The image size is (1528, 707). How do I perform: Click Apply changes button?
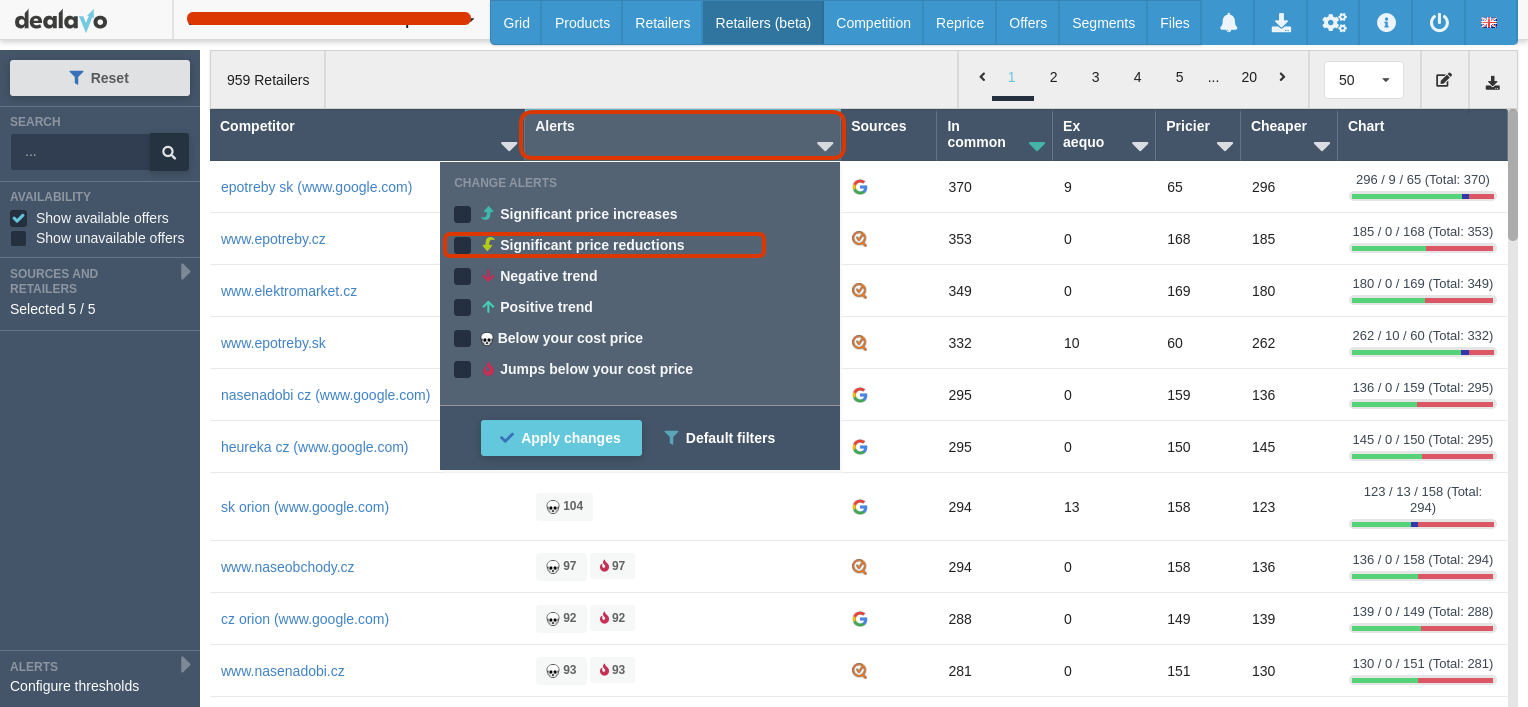(561, 438)
